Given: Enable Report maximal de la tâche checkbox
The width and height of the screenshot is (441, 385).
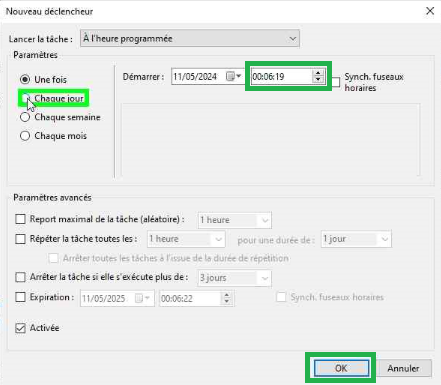Looking at the screenshot, I should tap(20, 219).
